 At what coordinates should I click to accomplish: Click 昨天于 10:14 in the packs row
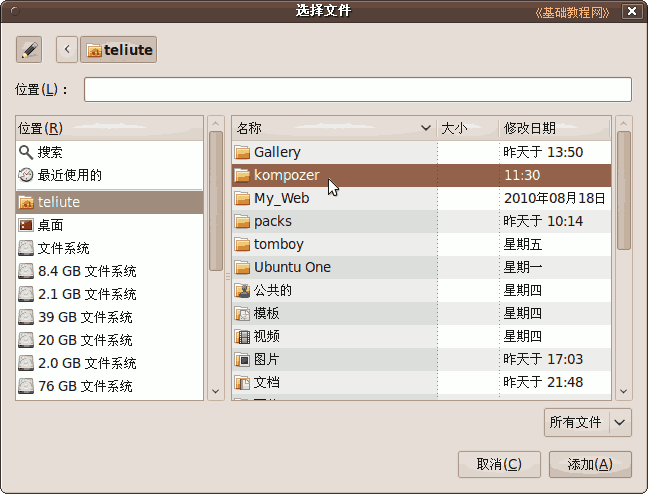click(x=543, y=221)
